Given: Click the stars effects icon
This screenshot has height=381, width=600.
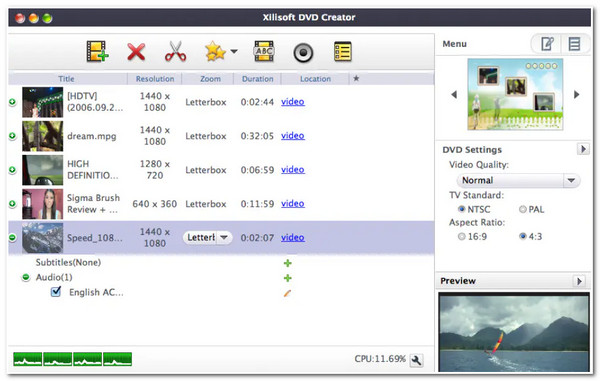Looking at the screenshot, I should (x=215, y=52).
